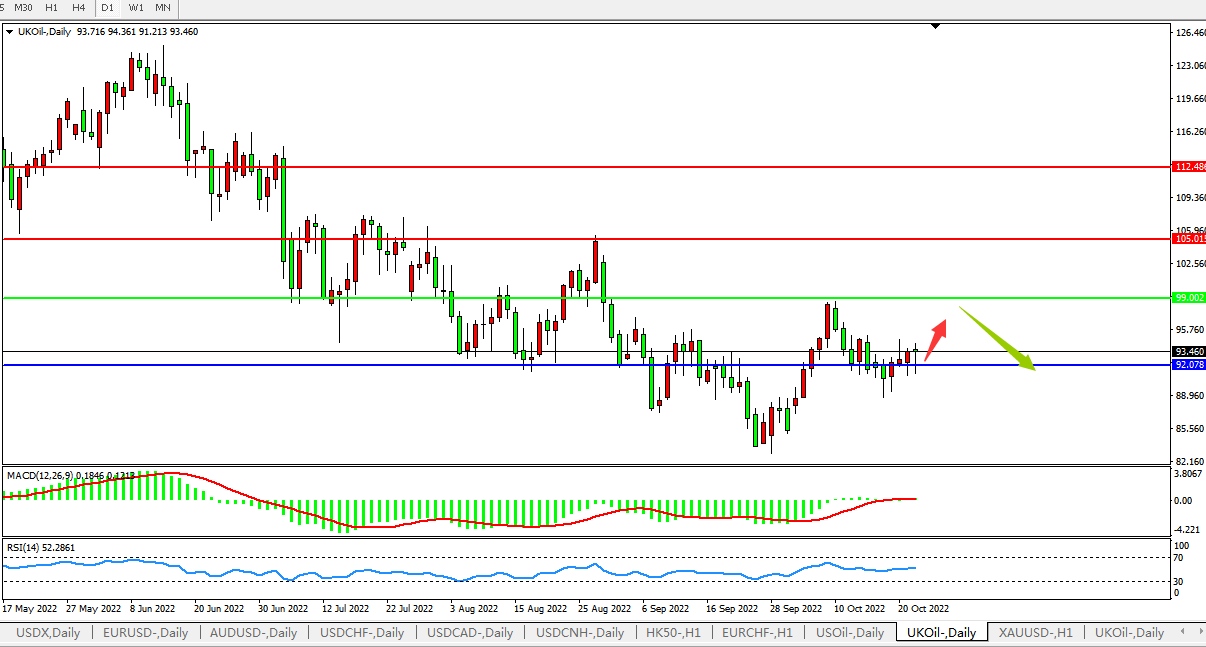Click the green downward arrow drawing
Image resolution: width=1206 pixels, height=647 pixels.
[997, 338]
